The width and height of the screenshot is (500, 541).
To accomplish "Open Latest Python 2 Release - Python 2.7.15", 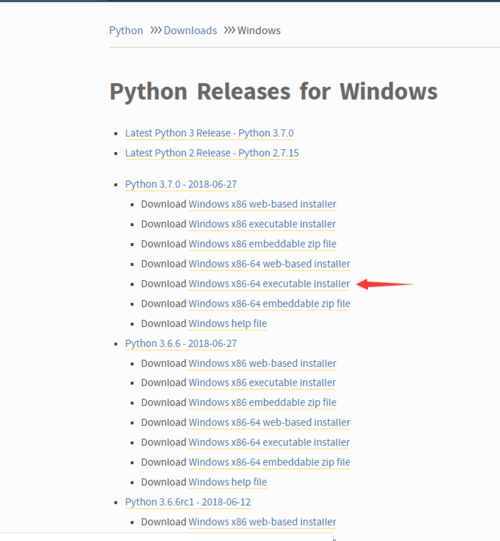I will coord(212,153).
